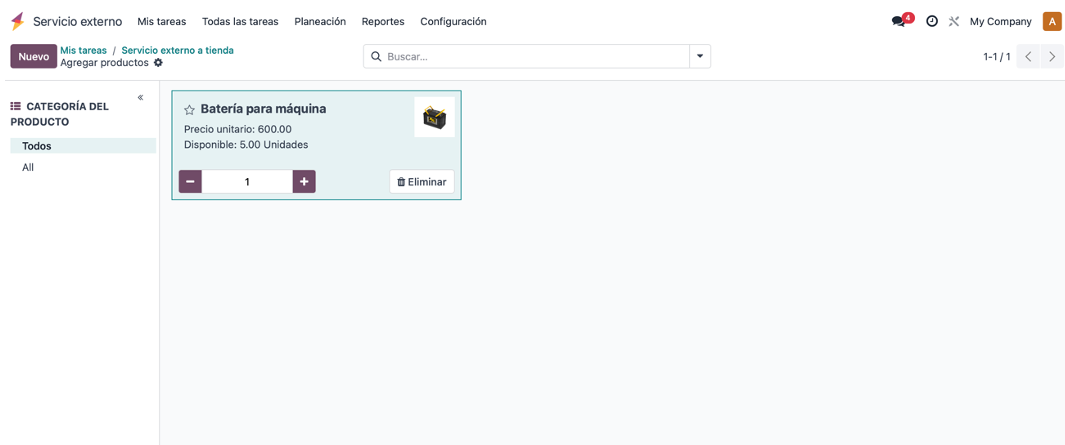Click the Precio unitario: 600.00 text
1065x445 pixels.
coord(238,129)
